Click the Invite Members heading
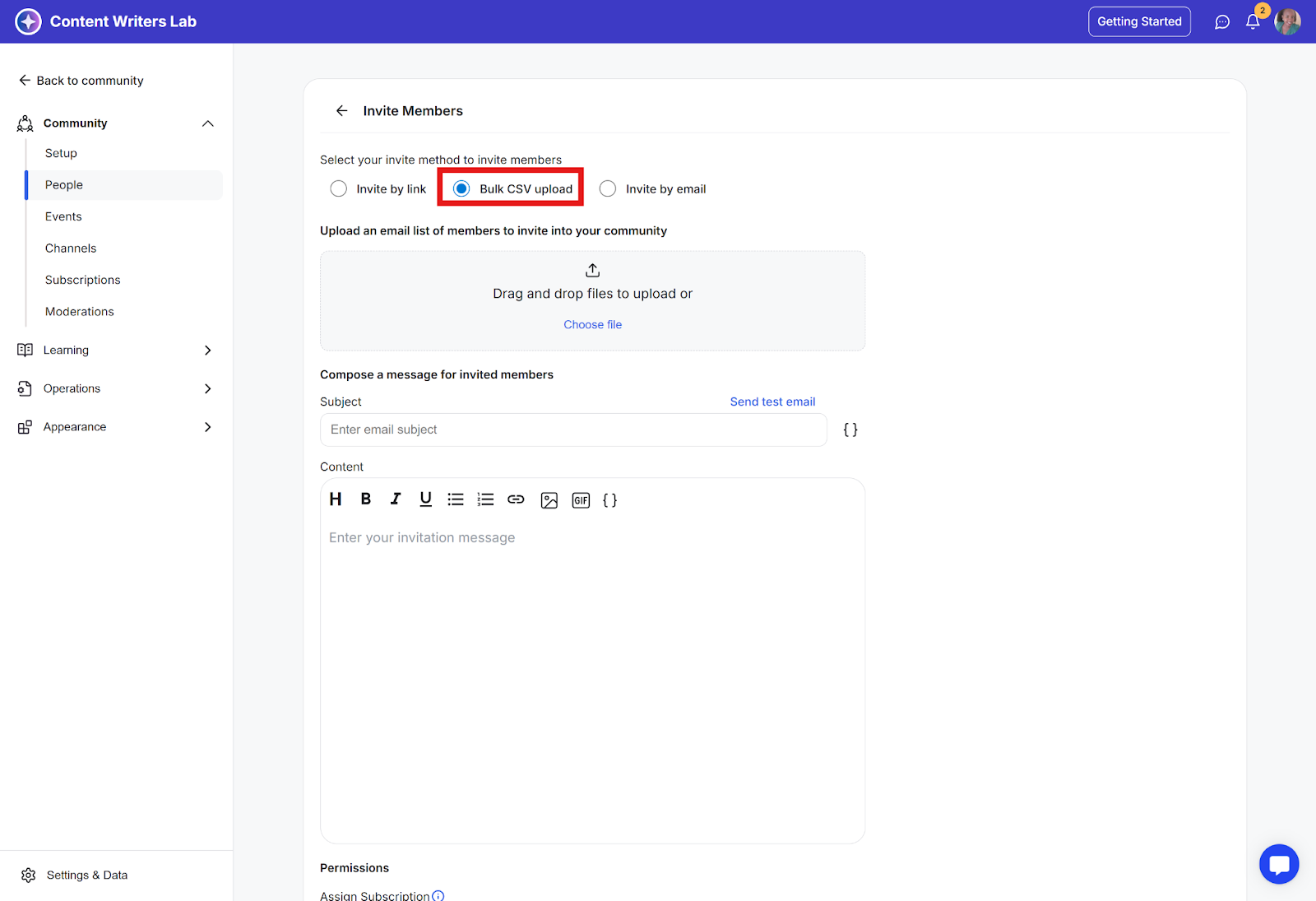Viewport: 1316px width, 901px height. (x=413, y=111)
